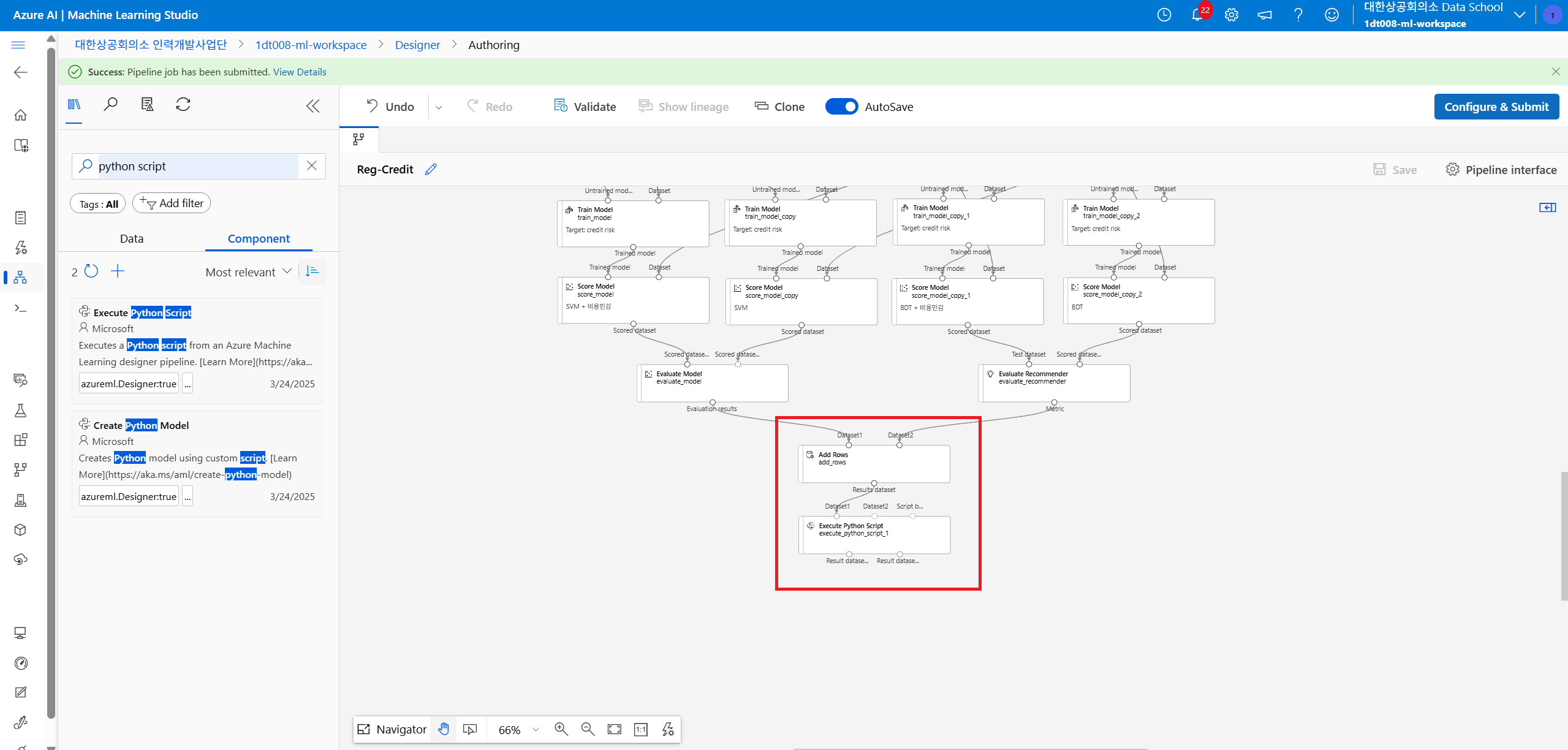Toggle the AutoSave switch off
Viewport: 1568px width, 750px height.
click(x=841, y=107)
